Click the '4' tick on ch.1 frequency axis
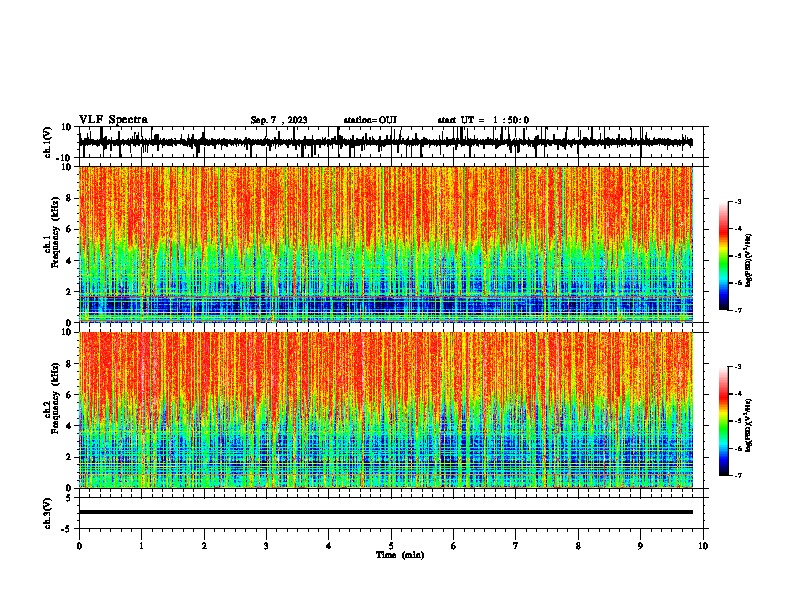This screenshot has height=612, width=792. point(69,261)
